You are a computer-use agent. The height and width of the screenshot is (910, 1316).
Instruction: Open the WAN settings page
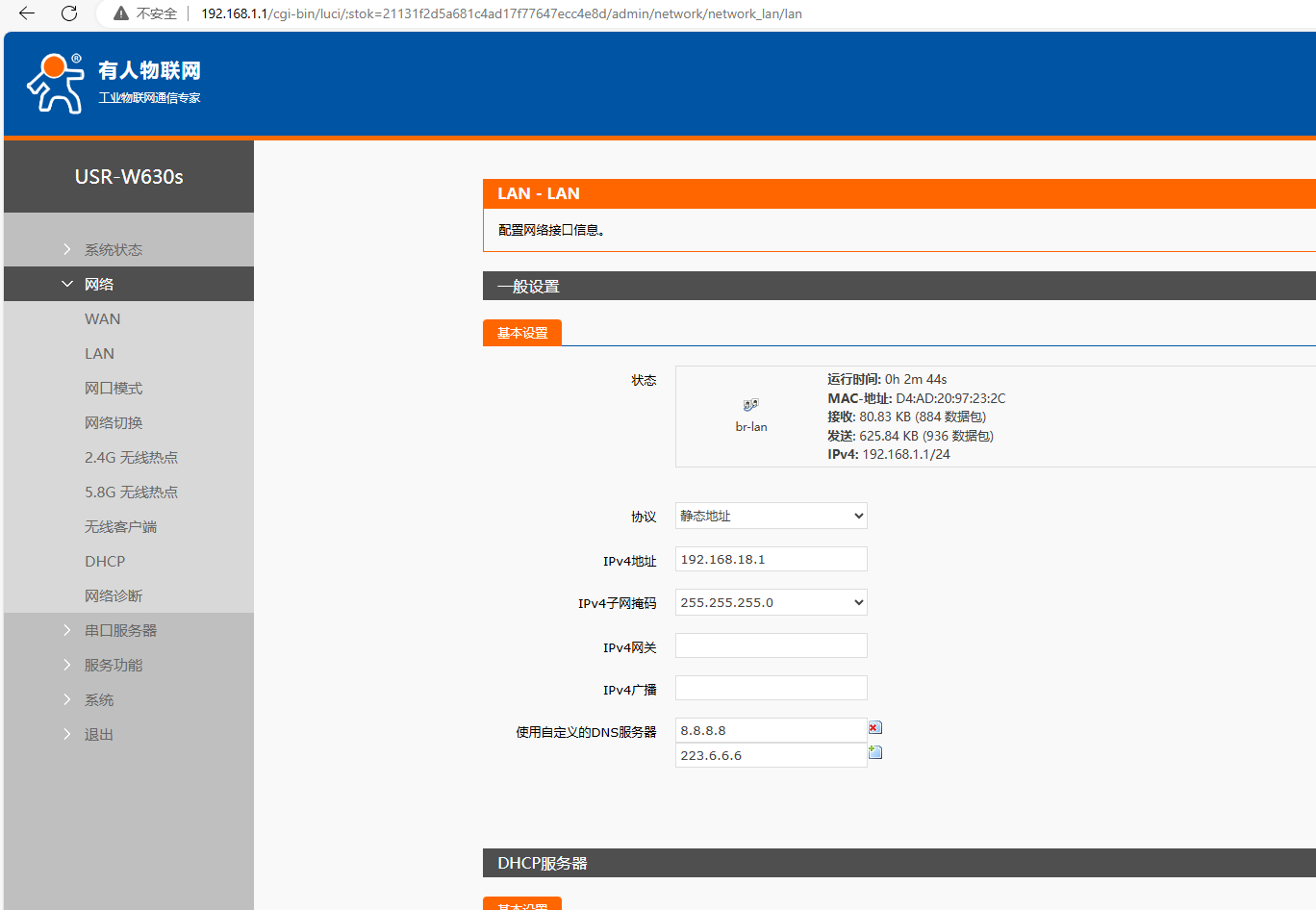click(103, 318)
